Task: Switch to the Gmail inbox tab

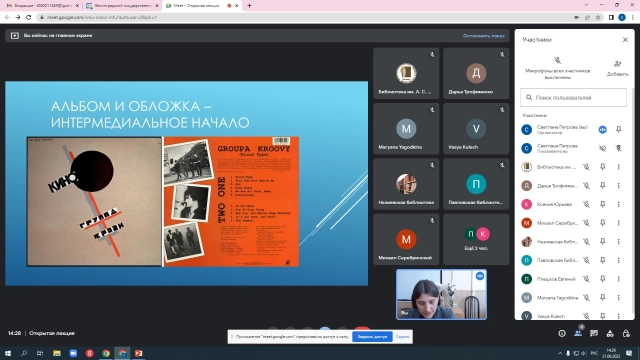Action: pos(40,6)
